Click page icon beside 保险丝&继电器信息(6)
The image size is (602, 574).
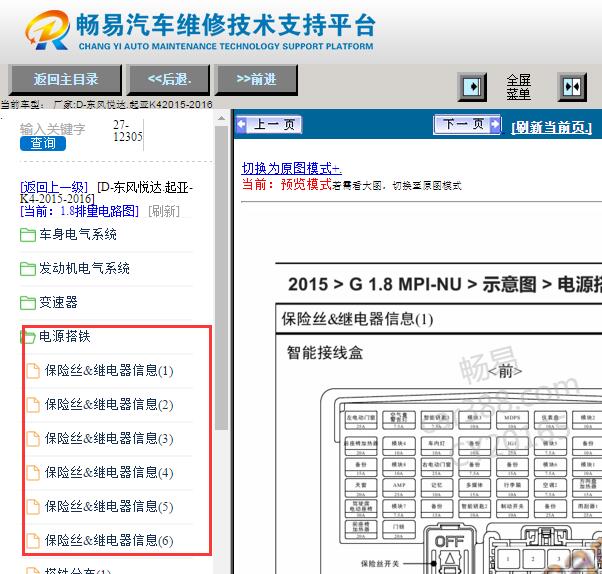pyautogui.click(x=33, y=541)
